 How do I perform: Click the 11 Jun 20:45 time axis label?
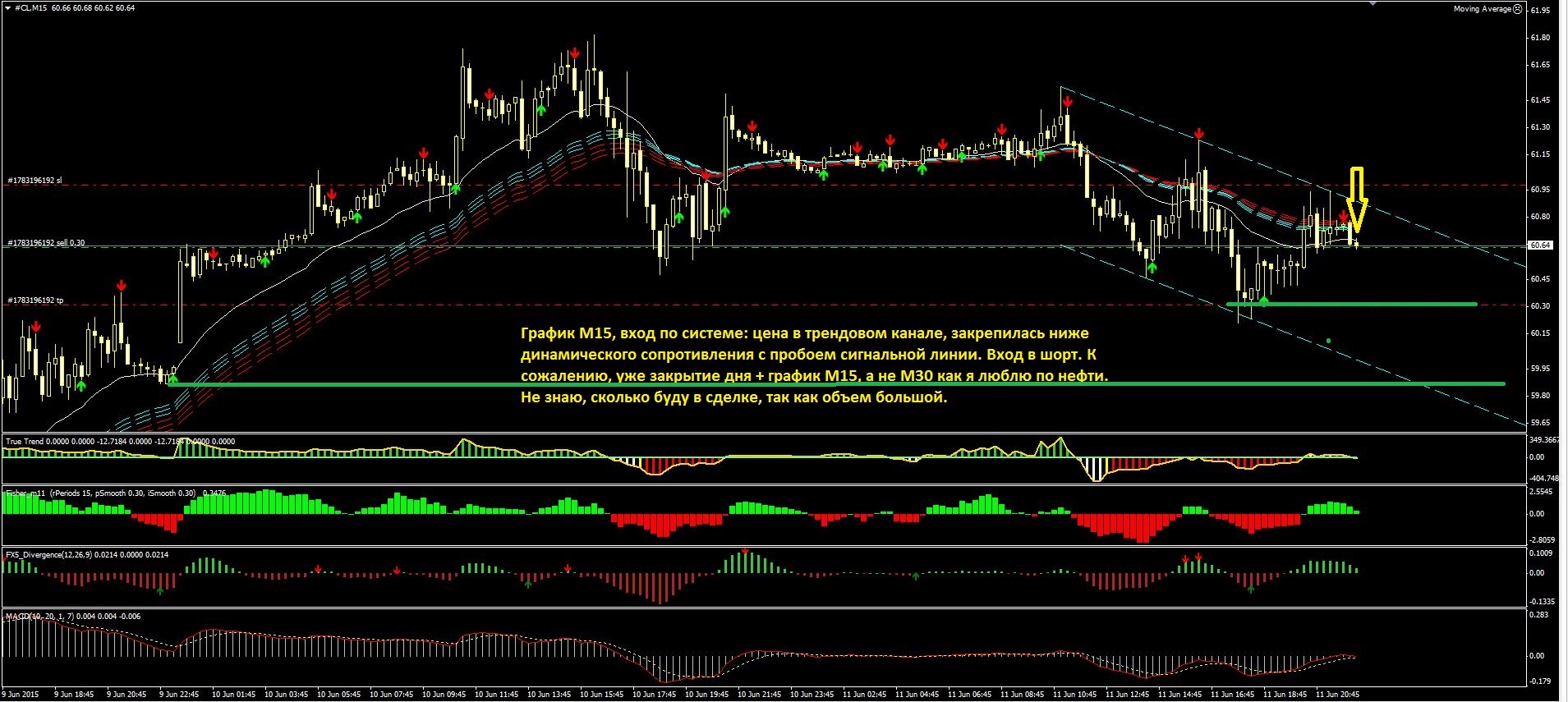[x=1337, y=695]
